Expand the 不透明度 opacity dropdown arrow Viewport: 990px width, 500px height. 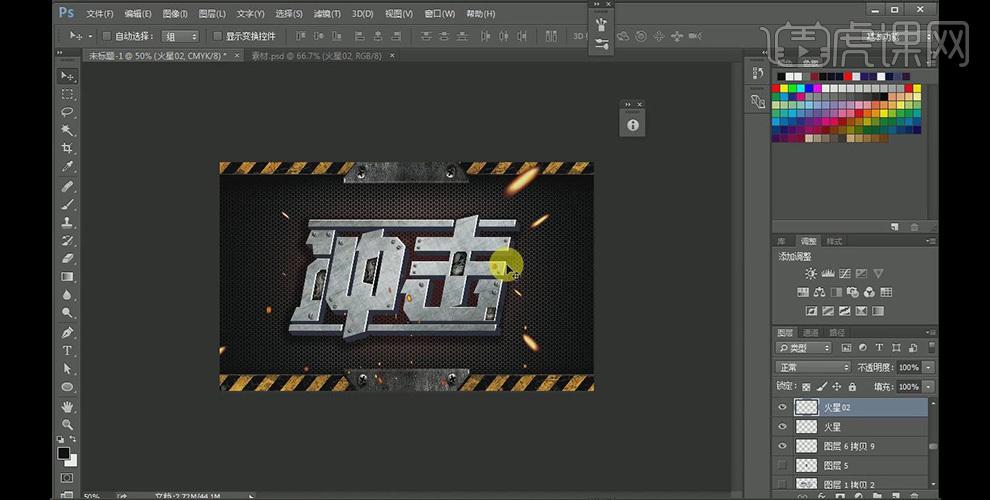click(928, 367)
